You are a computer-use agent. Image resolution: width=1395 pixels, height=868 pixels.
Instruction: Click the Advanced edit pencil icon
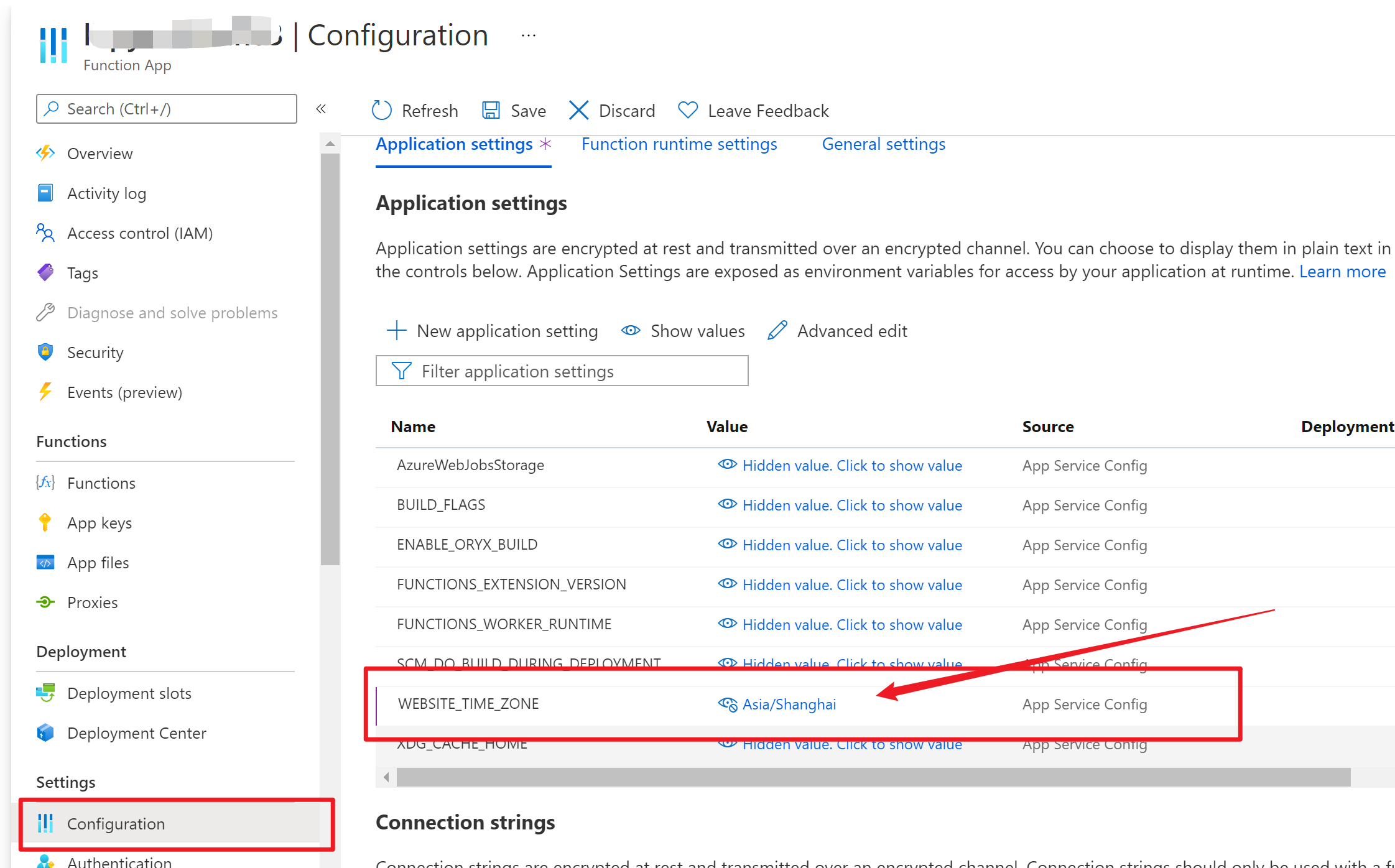pos(777,331)
